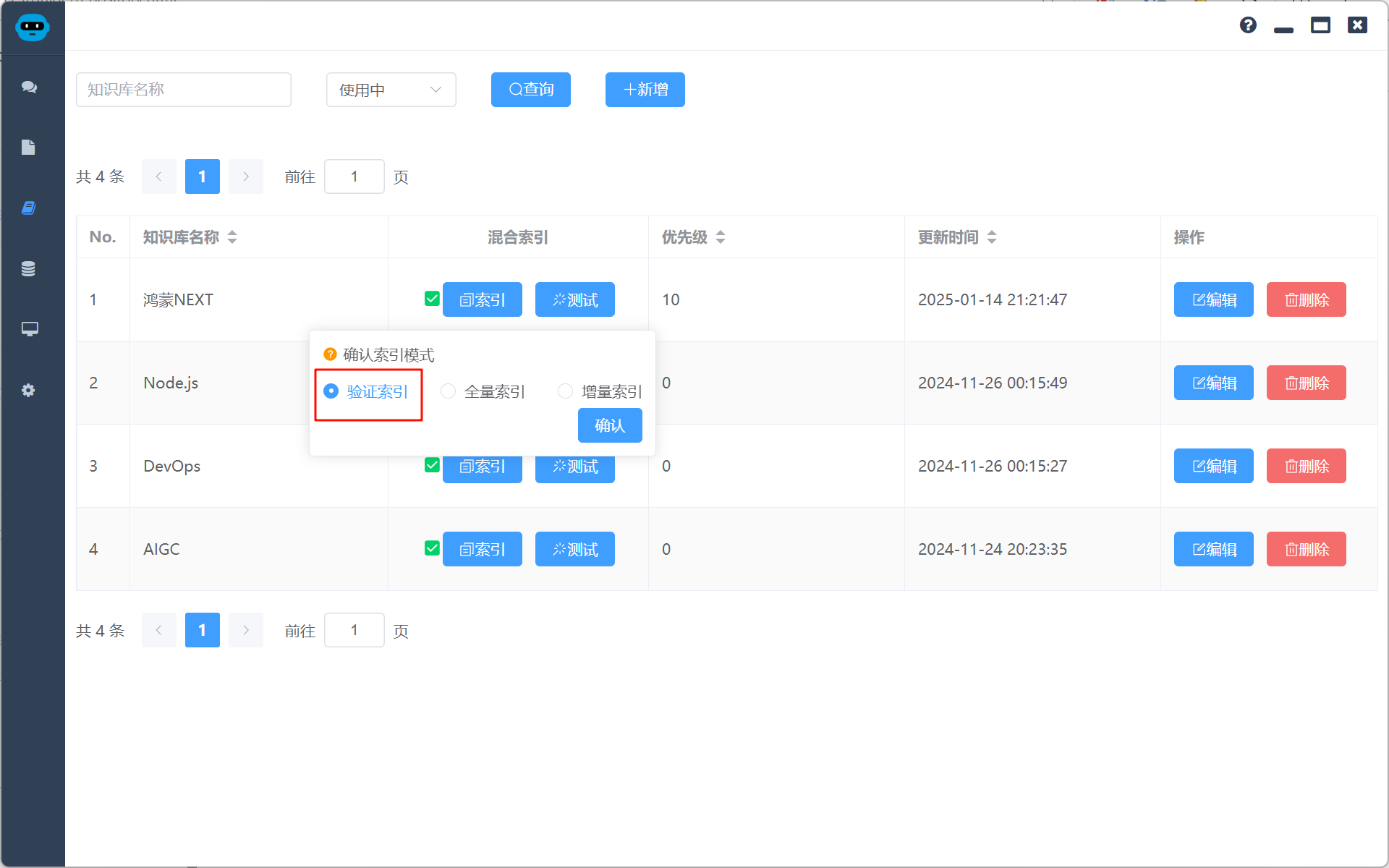
Task: Select page 1 in top pagination
Action: [203, 176]
